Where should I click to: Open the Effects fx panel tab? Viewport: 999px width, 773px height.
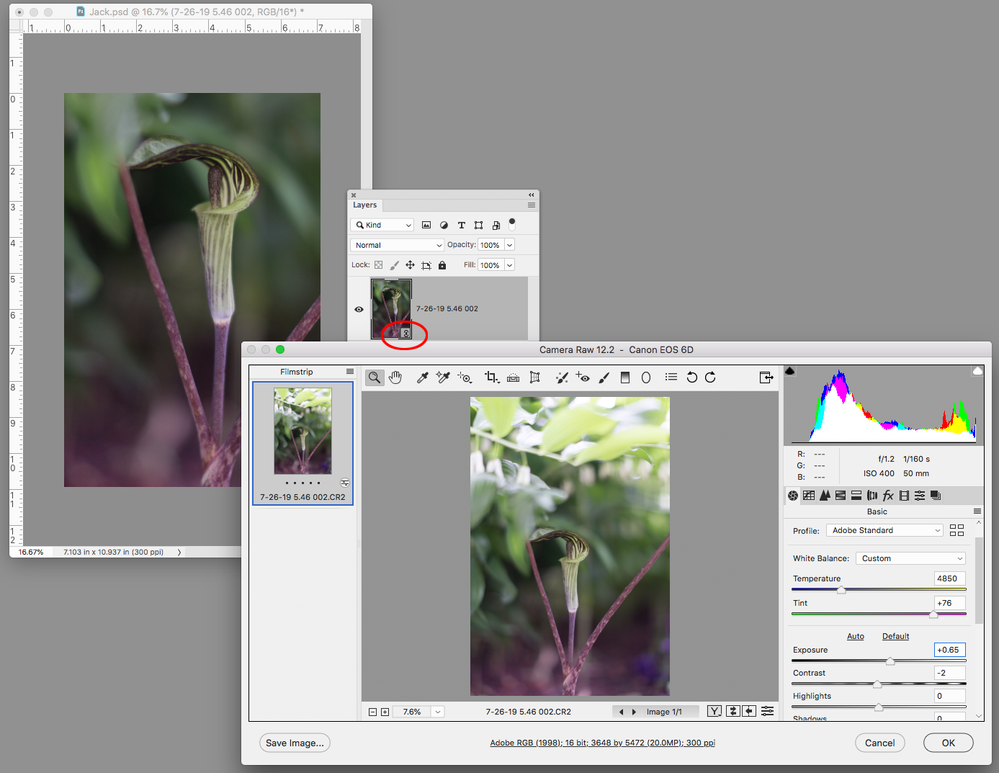(x=887, y=495)
